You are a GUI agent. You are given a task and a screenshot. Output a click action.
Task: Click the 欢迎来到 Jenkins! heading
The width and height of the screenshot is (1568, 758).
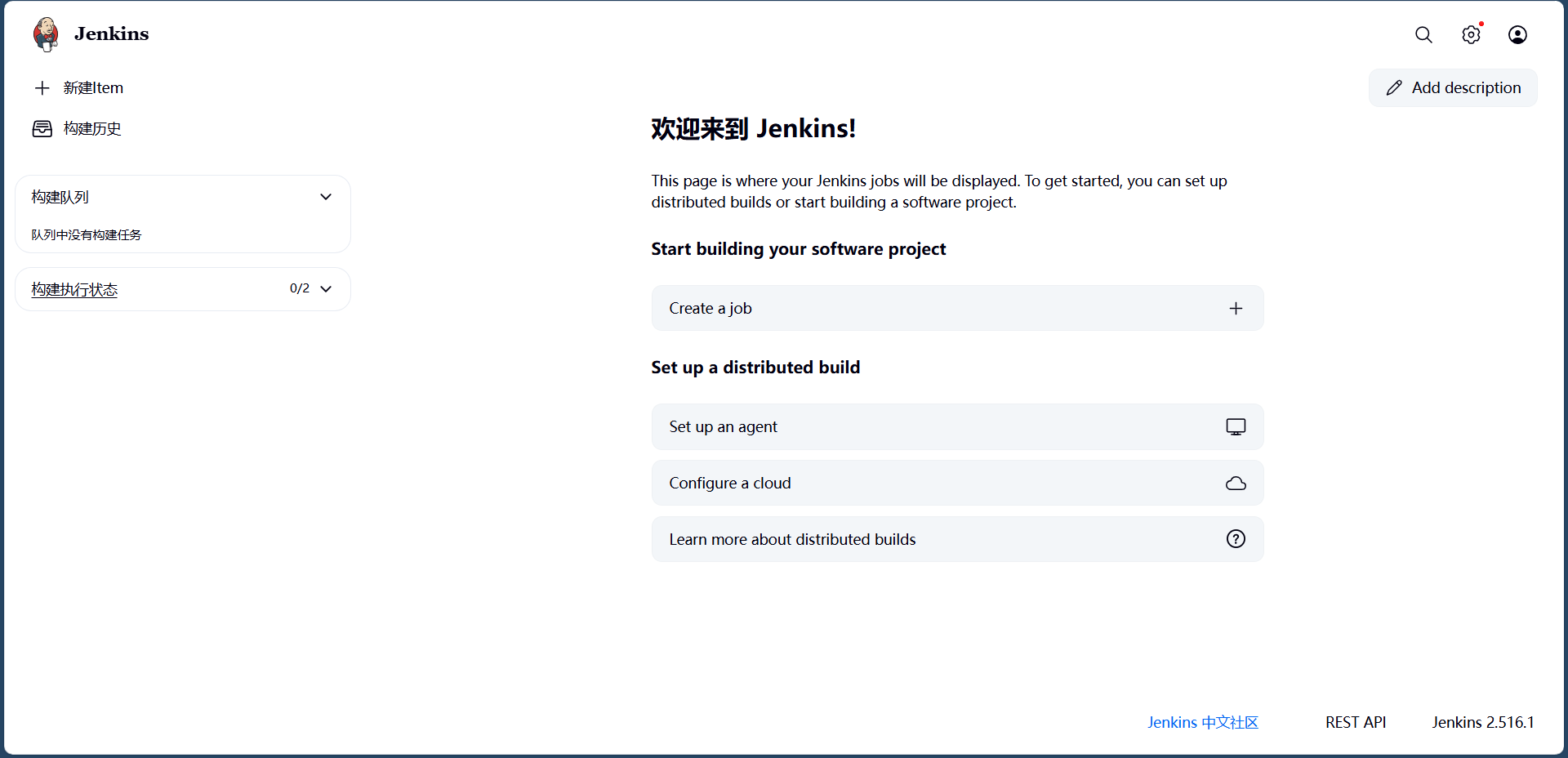[x=753, y=128]
